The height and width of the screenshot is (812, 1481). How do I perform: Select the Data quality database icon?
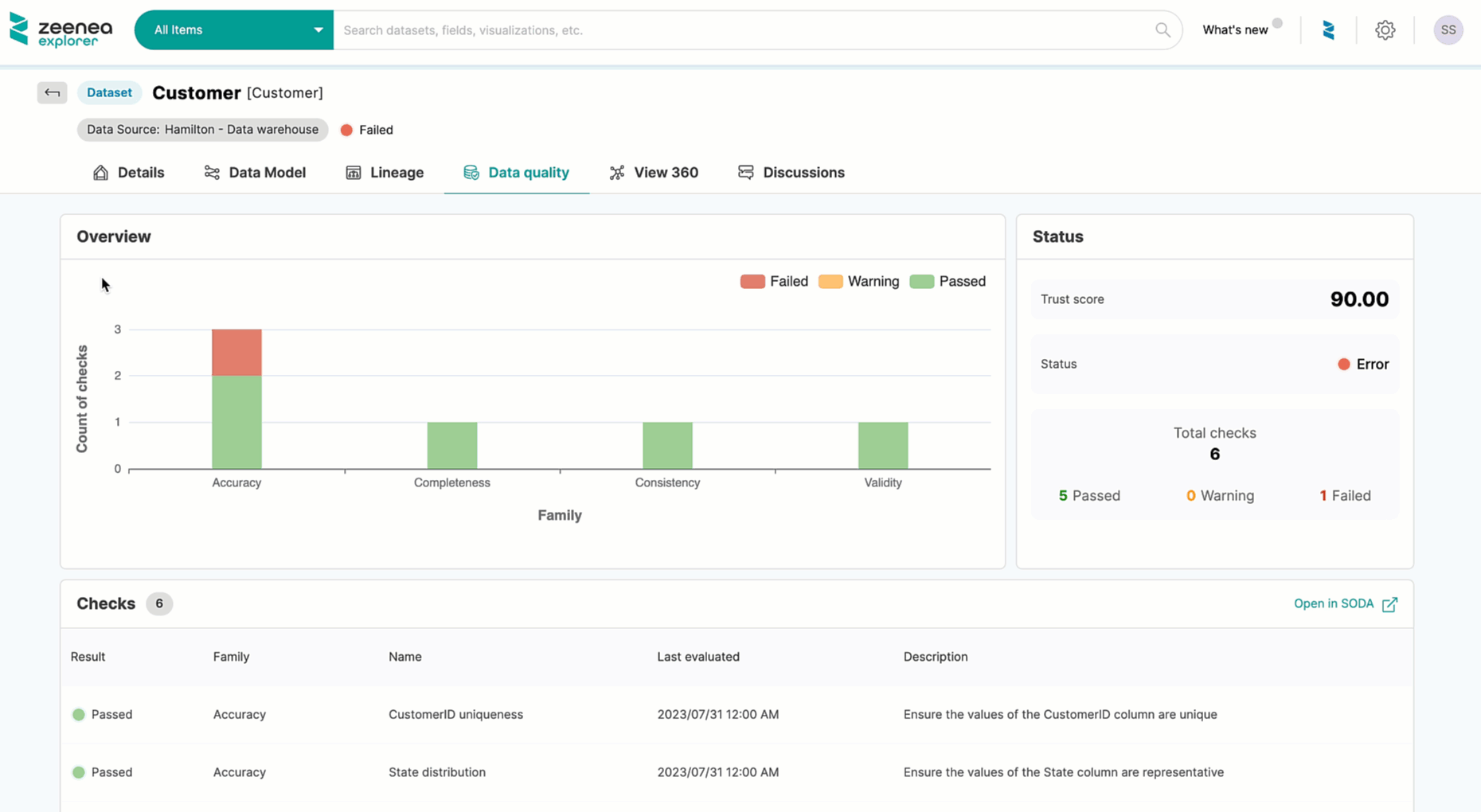pos(470,172)
